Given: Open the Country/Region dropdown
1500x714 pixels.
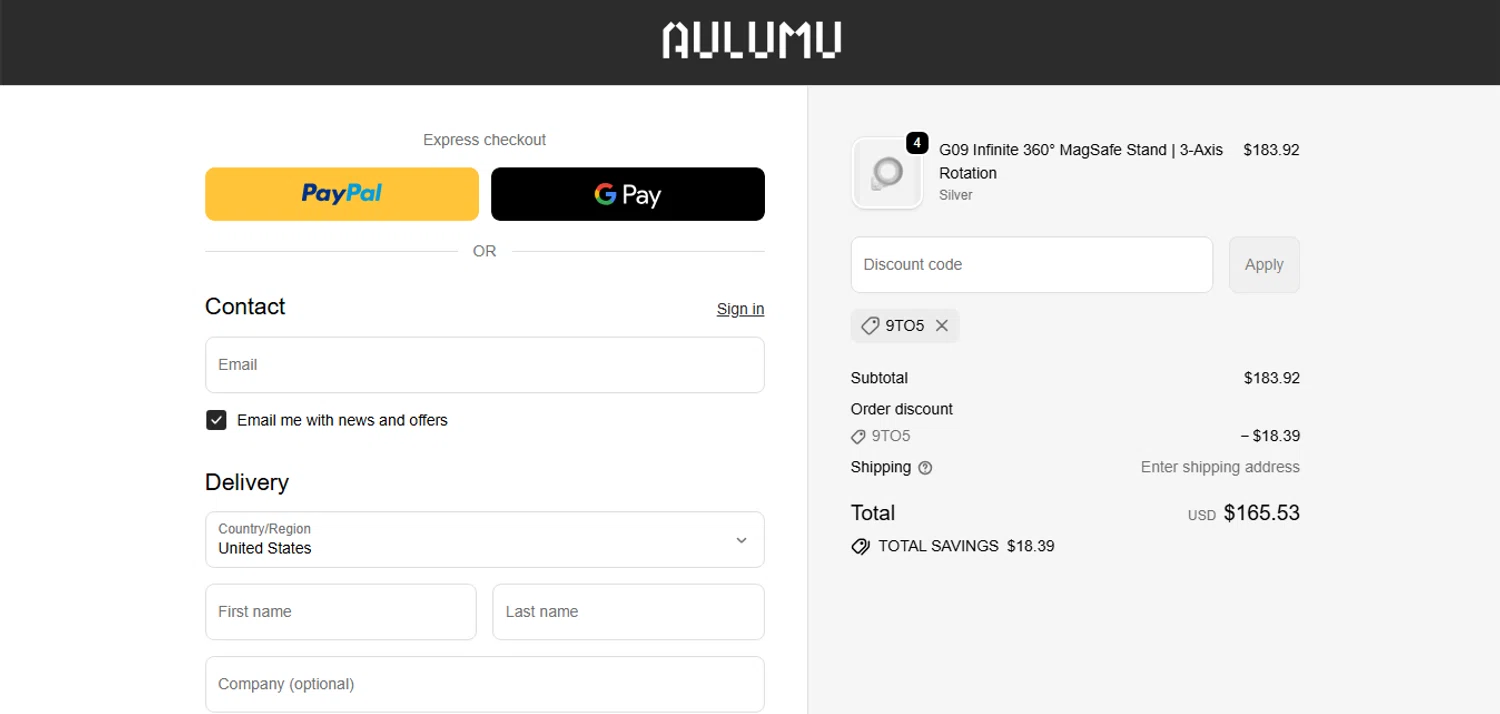Looking at the screenshot, I should 485,540.
